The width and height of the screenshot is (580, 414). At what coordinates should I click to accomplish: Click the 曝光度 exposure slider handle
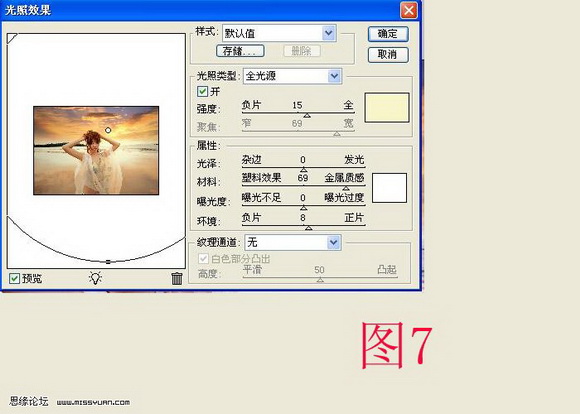[303, 208]
